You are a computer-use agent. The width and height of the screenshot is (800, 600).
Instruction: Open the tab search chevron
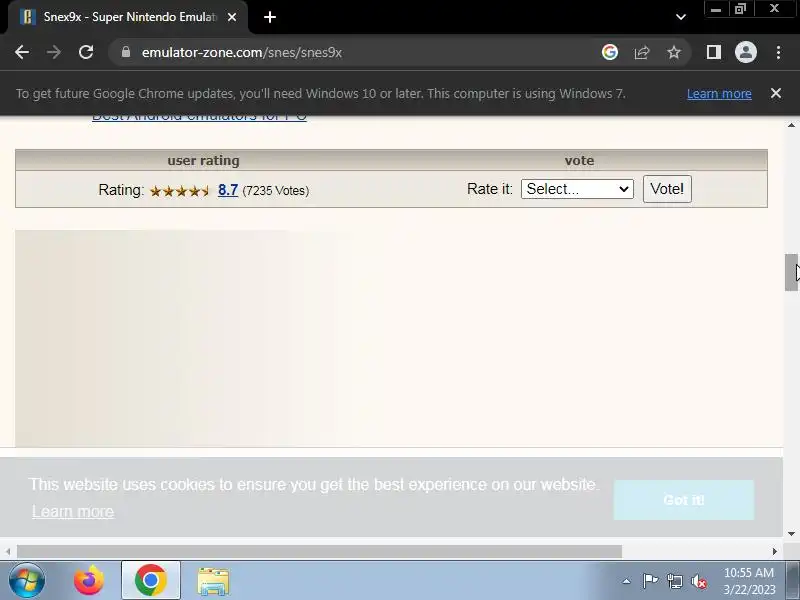(681, 17)
